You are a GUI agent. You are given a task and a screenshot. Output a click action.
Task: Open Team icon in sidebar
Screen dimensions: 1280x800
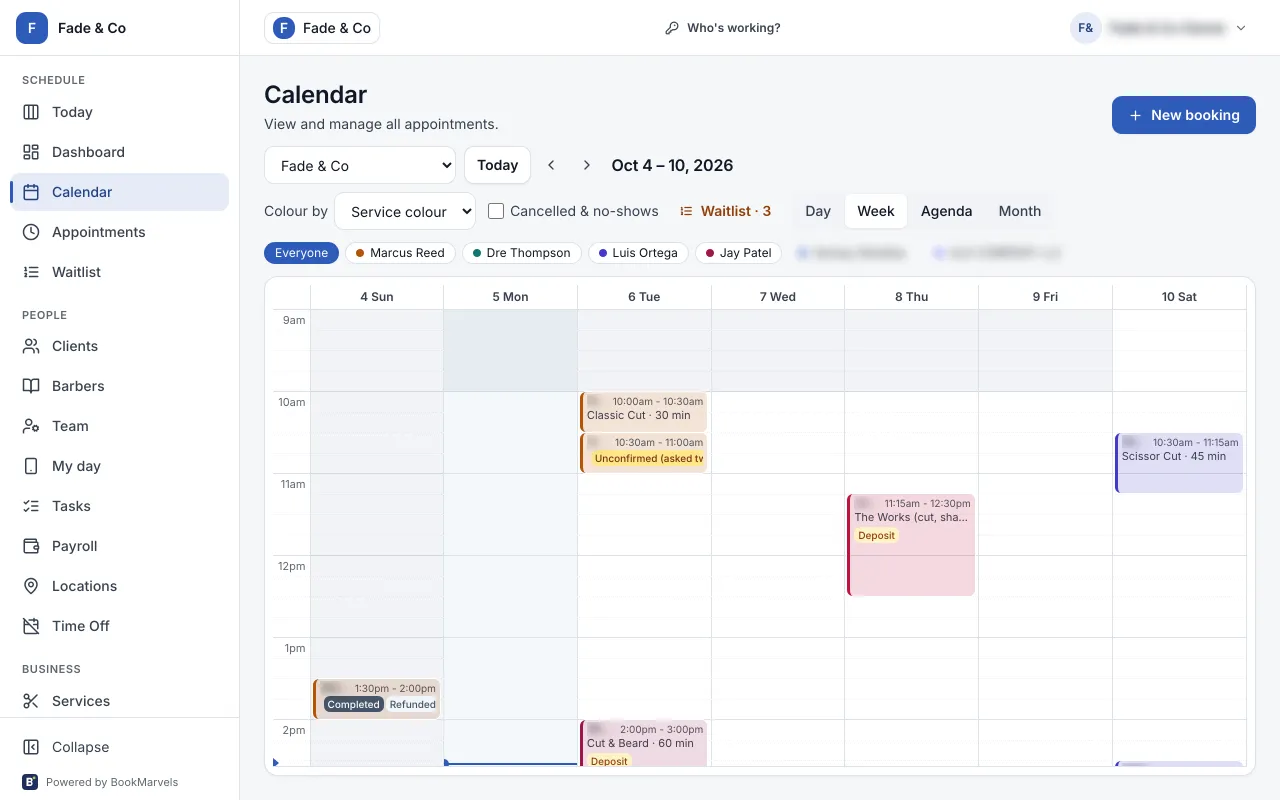[x=31, y=426]
